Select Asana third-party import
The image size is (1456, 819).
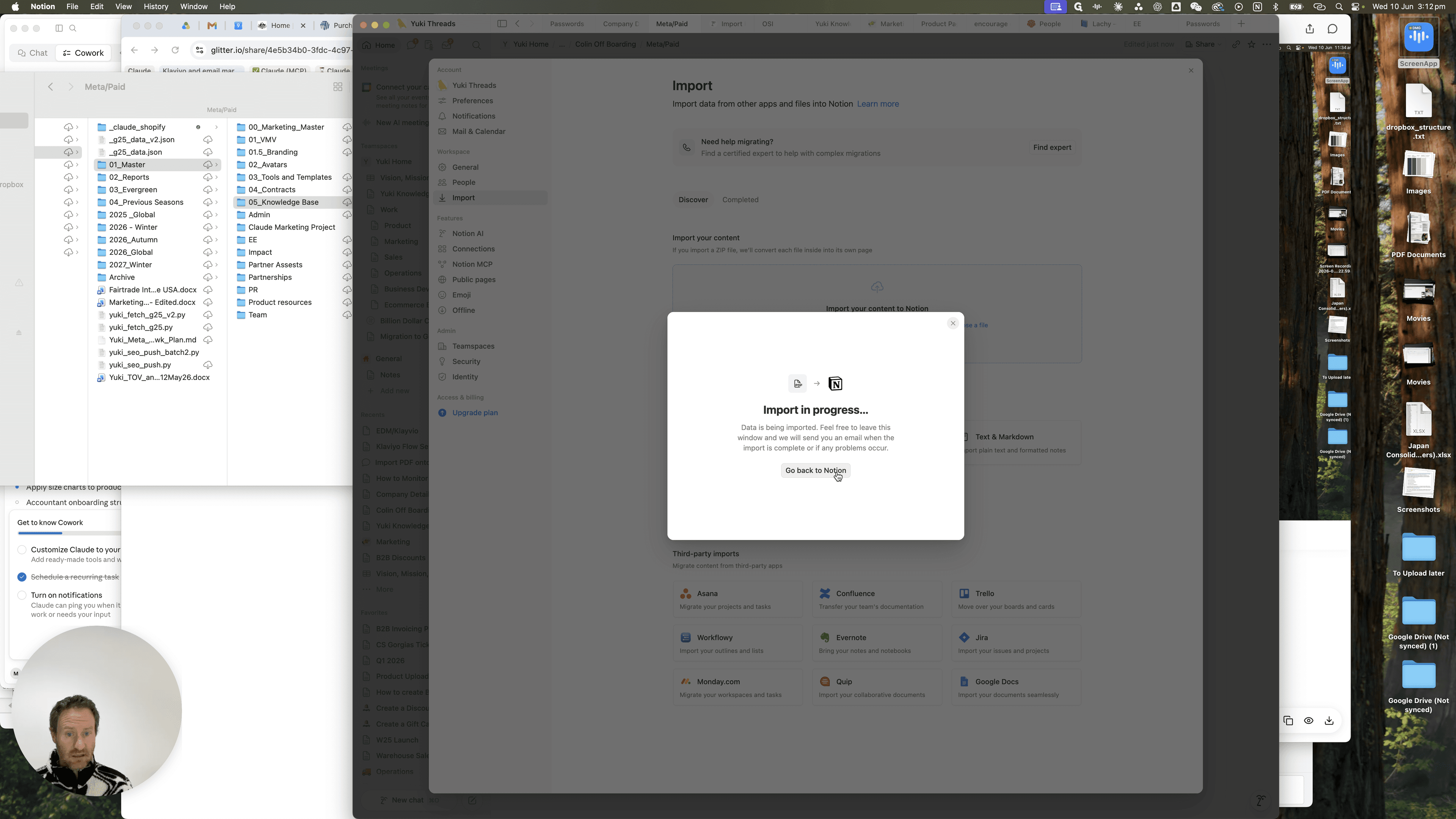[737, 599]
